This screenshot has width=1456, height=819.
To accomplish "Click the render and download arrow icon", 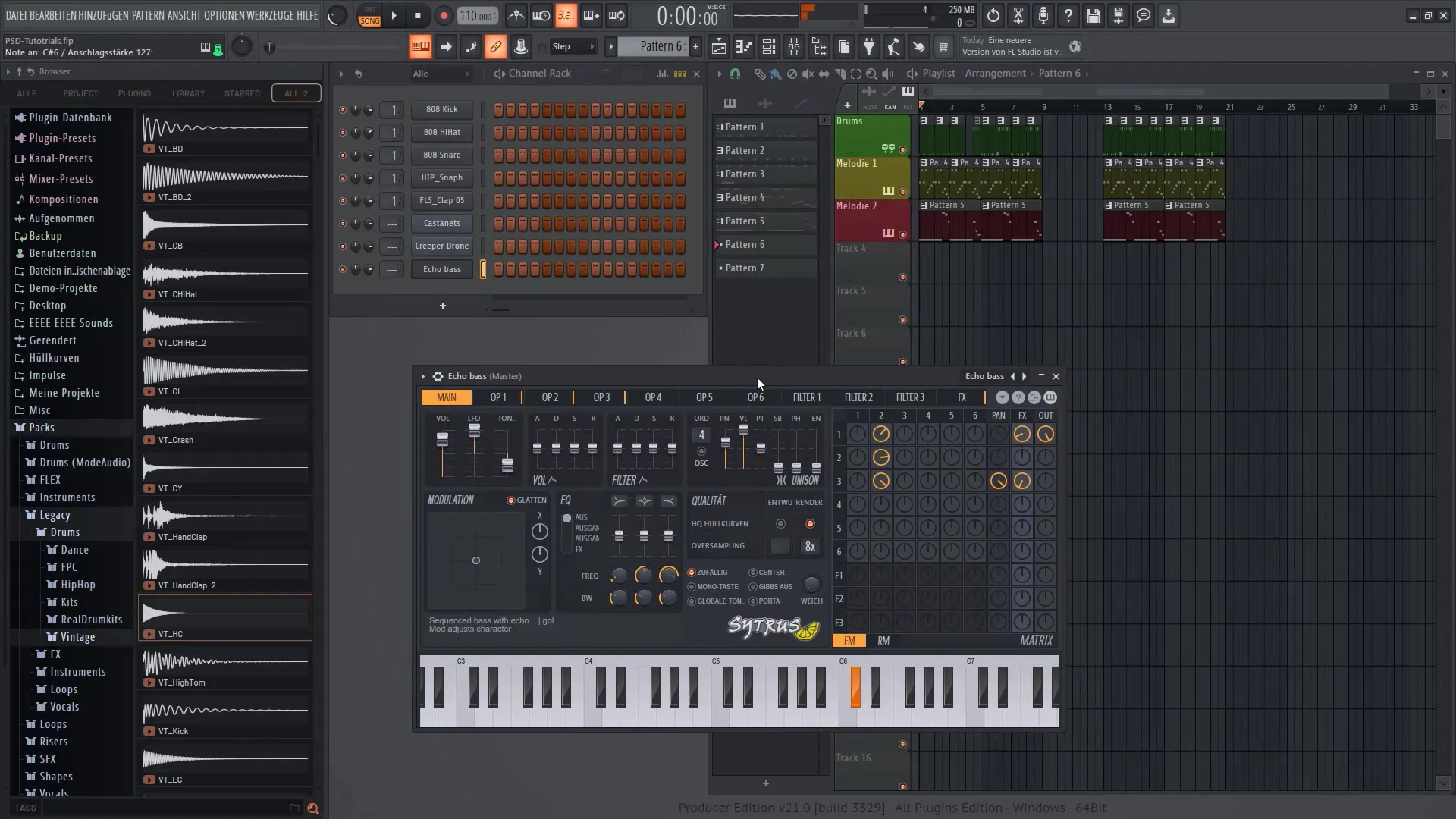I will (x=1169, y=15).
